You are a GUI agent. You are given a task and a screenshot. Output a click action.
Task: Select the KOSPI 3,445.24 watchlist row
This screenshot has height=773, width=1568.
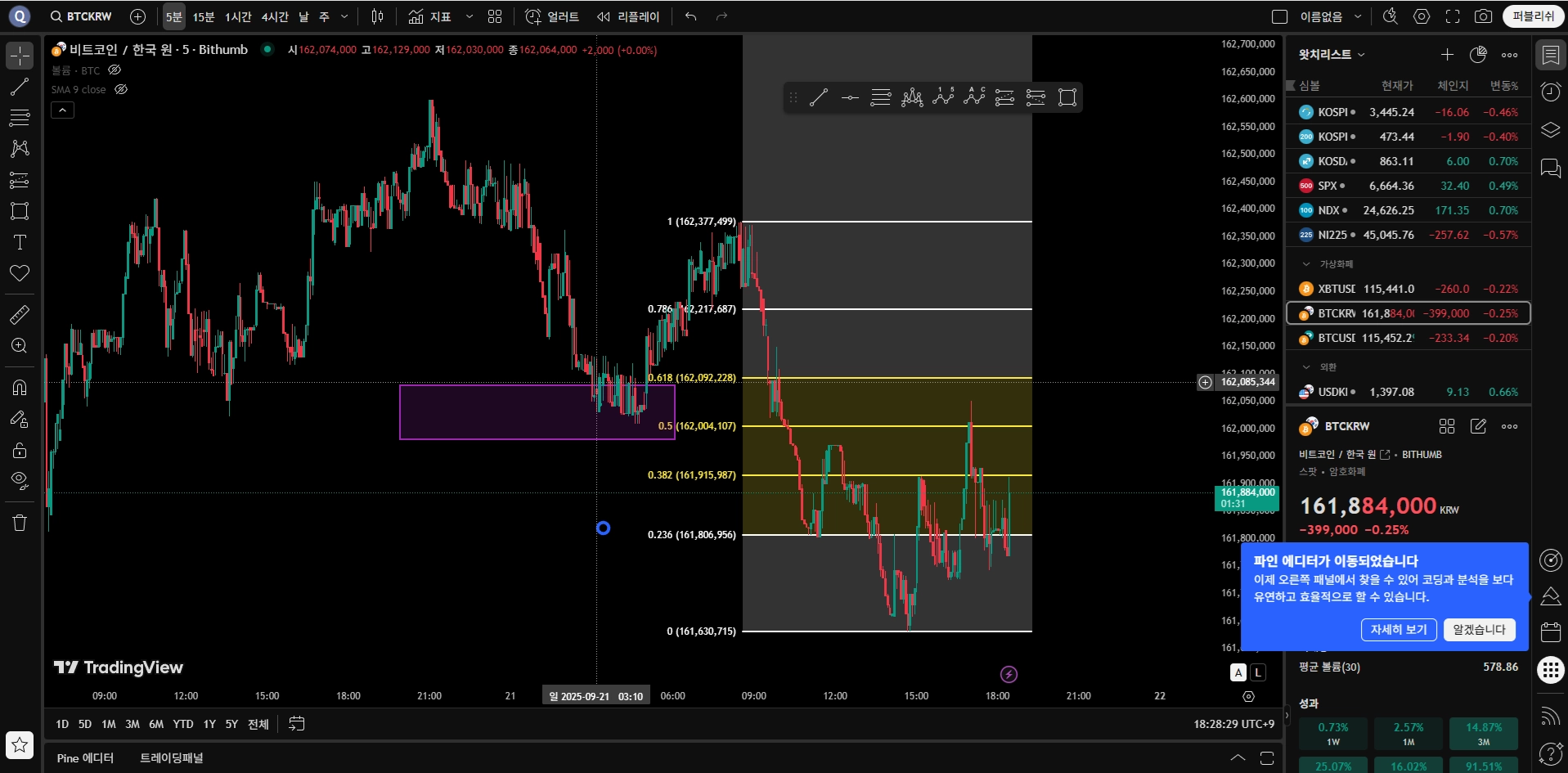point(1409,112)
